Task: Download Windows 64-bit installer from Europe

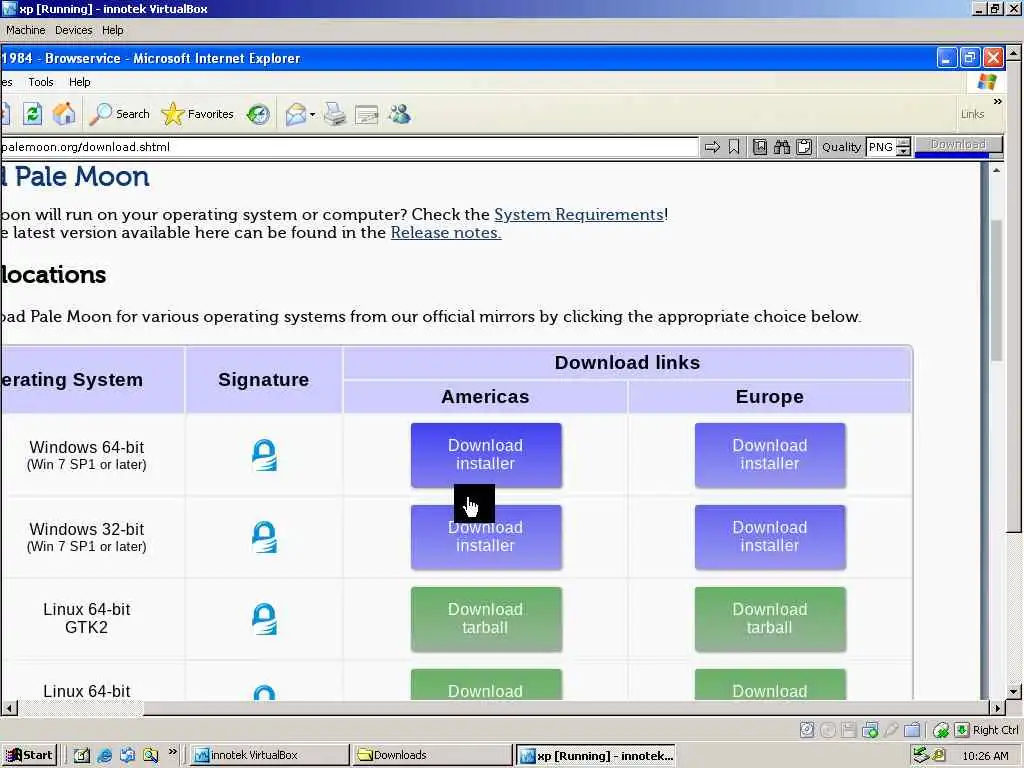Action: 770,455
